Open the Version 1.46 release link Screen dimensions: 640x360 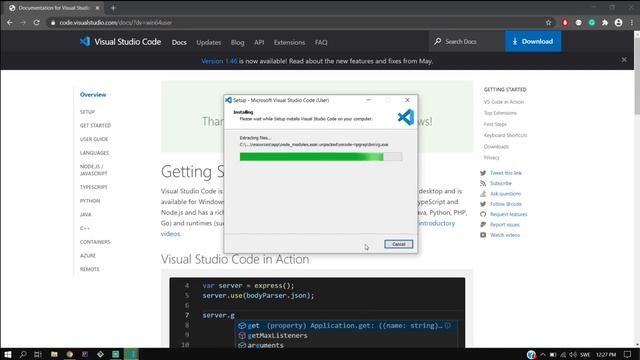click(219, 61)
